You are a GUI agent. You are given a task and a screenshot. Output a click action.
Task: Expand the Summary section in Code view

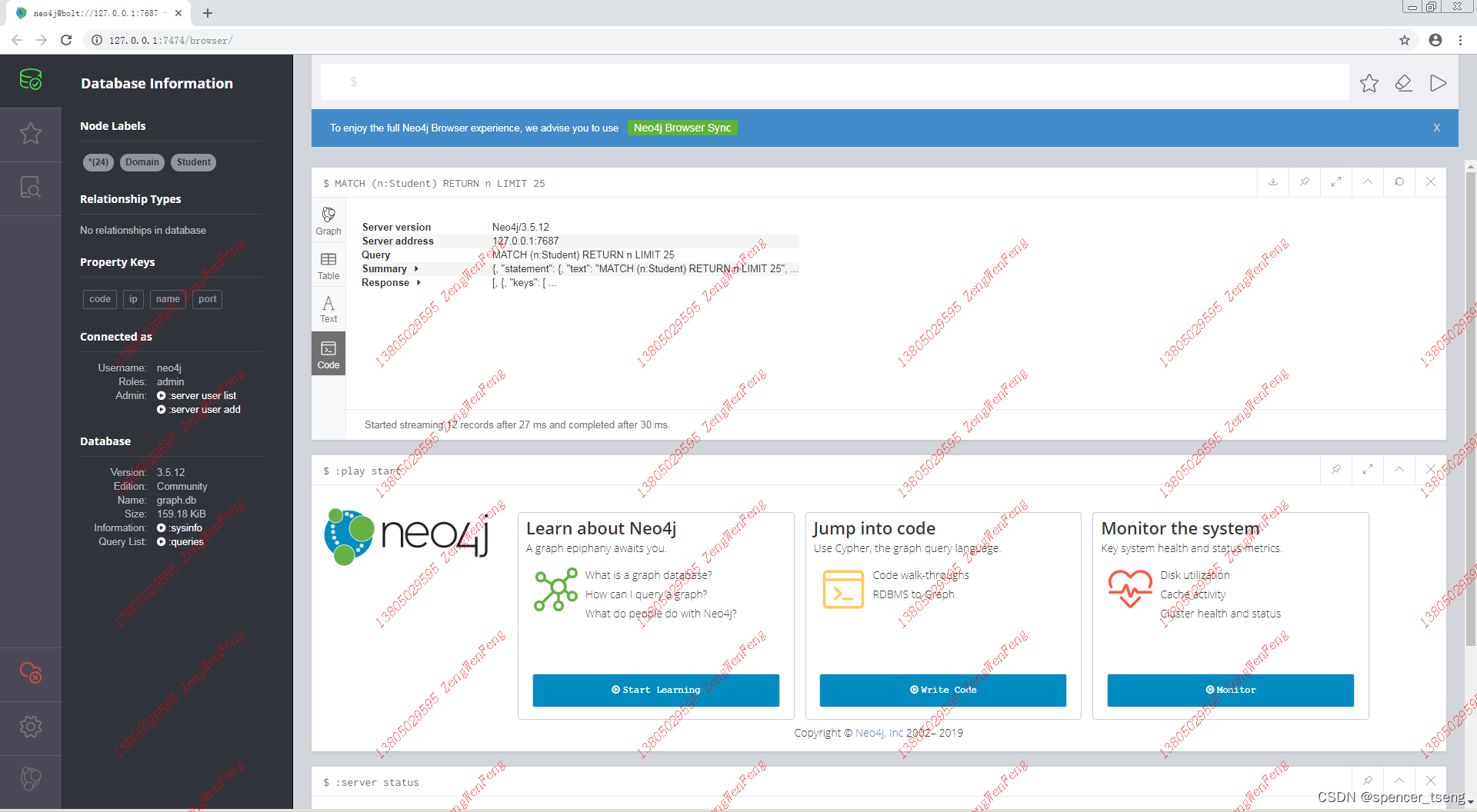tap(415, 268)
